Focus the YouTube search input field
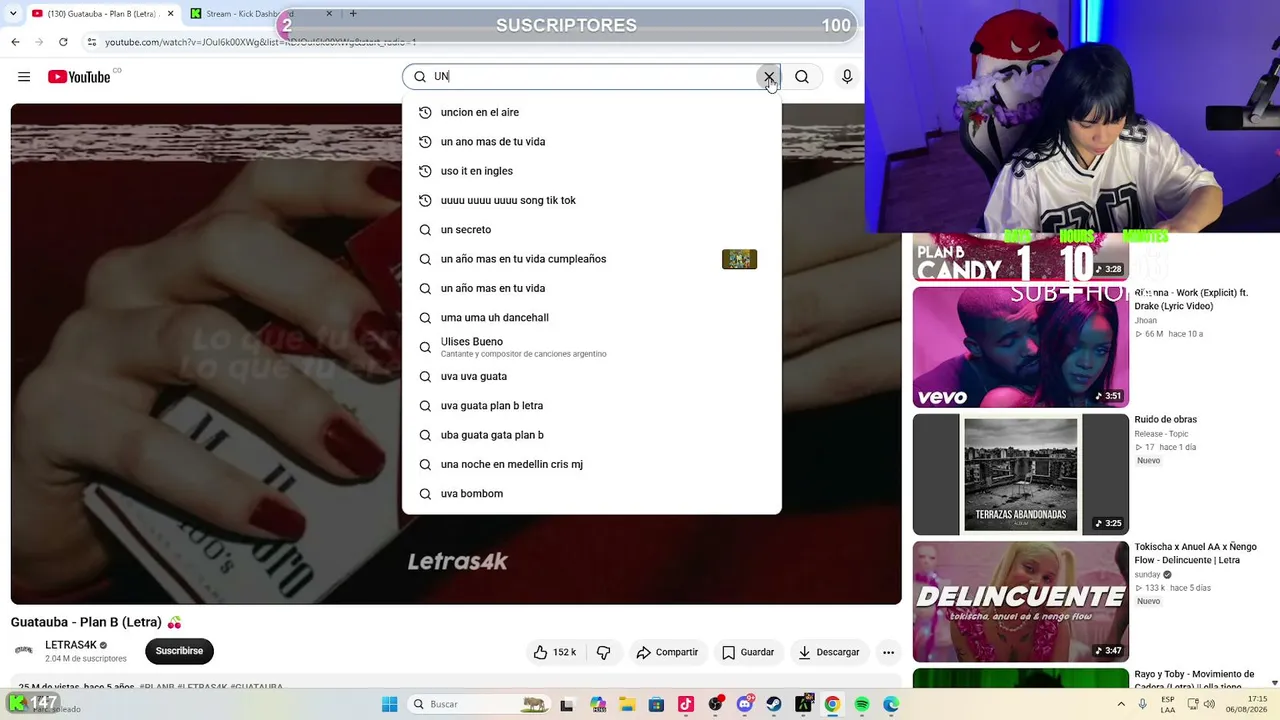Screen dimensions: 1280x720 click(x=594, y=77)
